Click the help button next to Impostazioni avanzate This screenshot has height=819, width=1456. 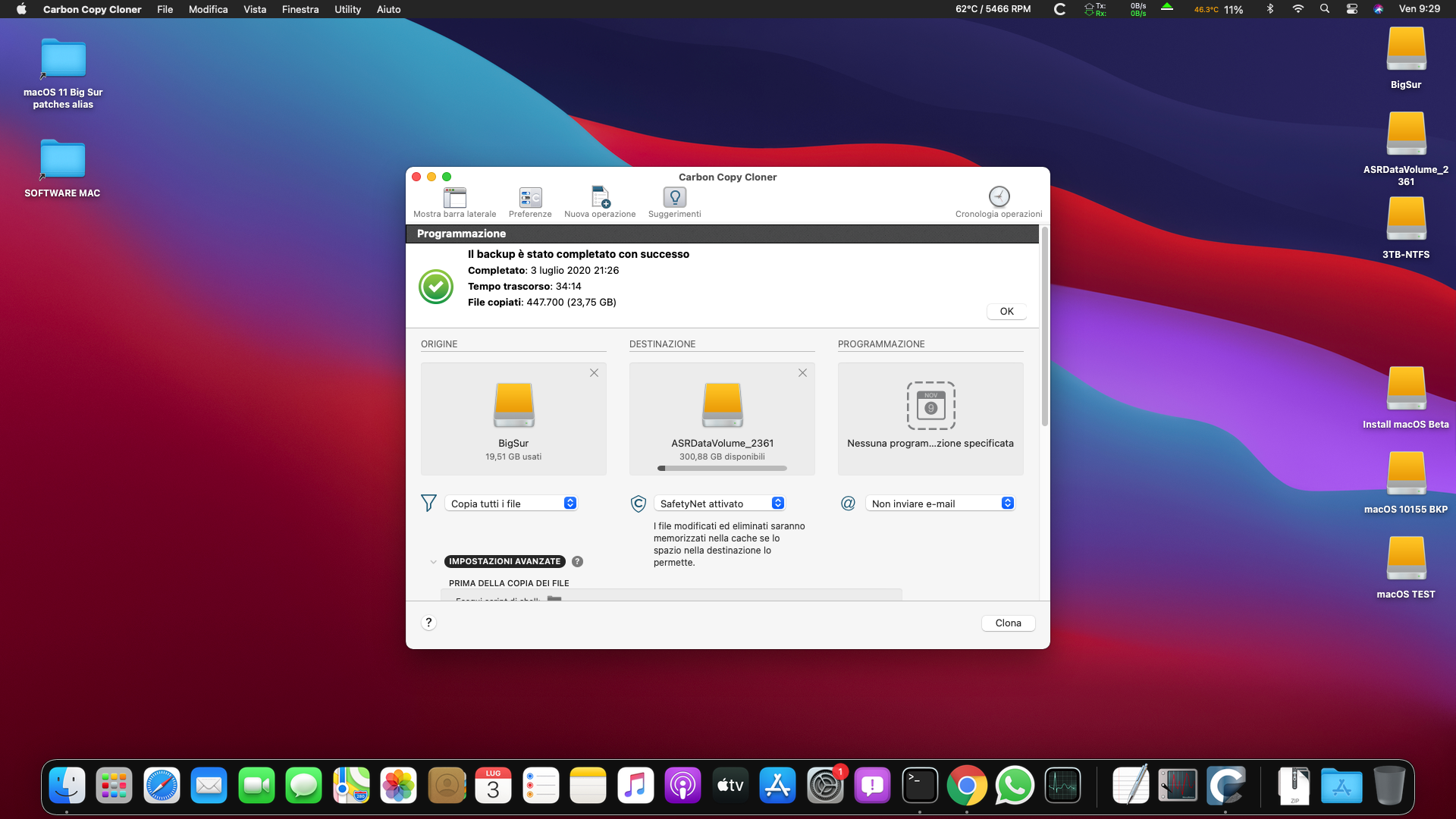click(577, 562)
